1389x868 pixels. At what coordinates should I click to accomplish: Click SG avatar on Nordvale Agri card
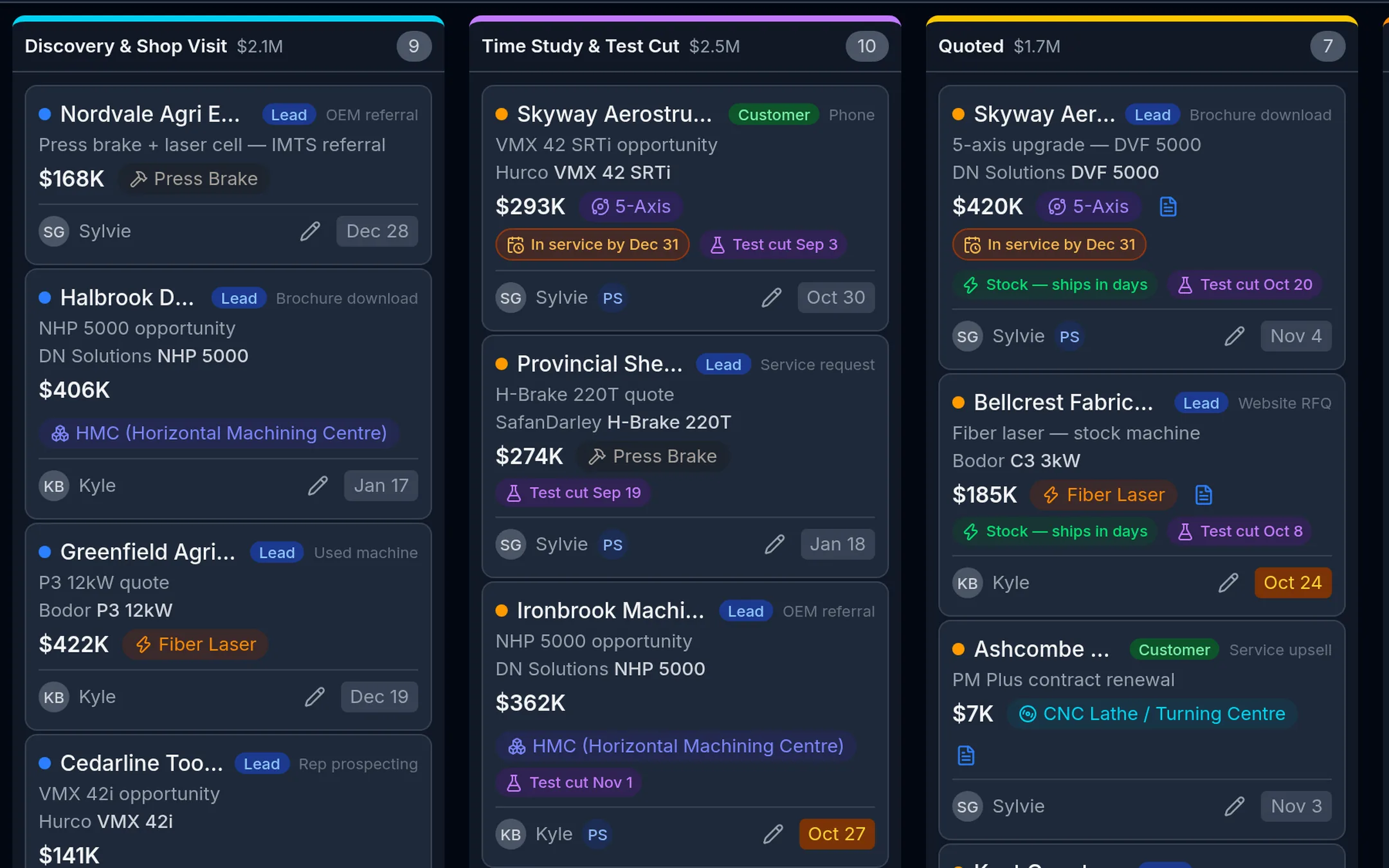coord(54,231)
